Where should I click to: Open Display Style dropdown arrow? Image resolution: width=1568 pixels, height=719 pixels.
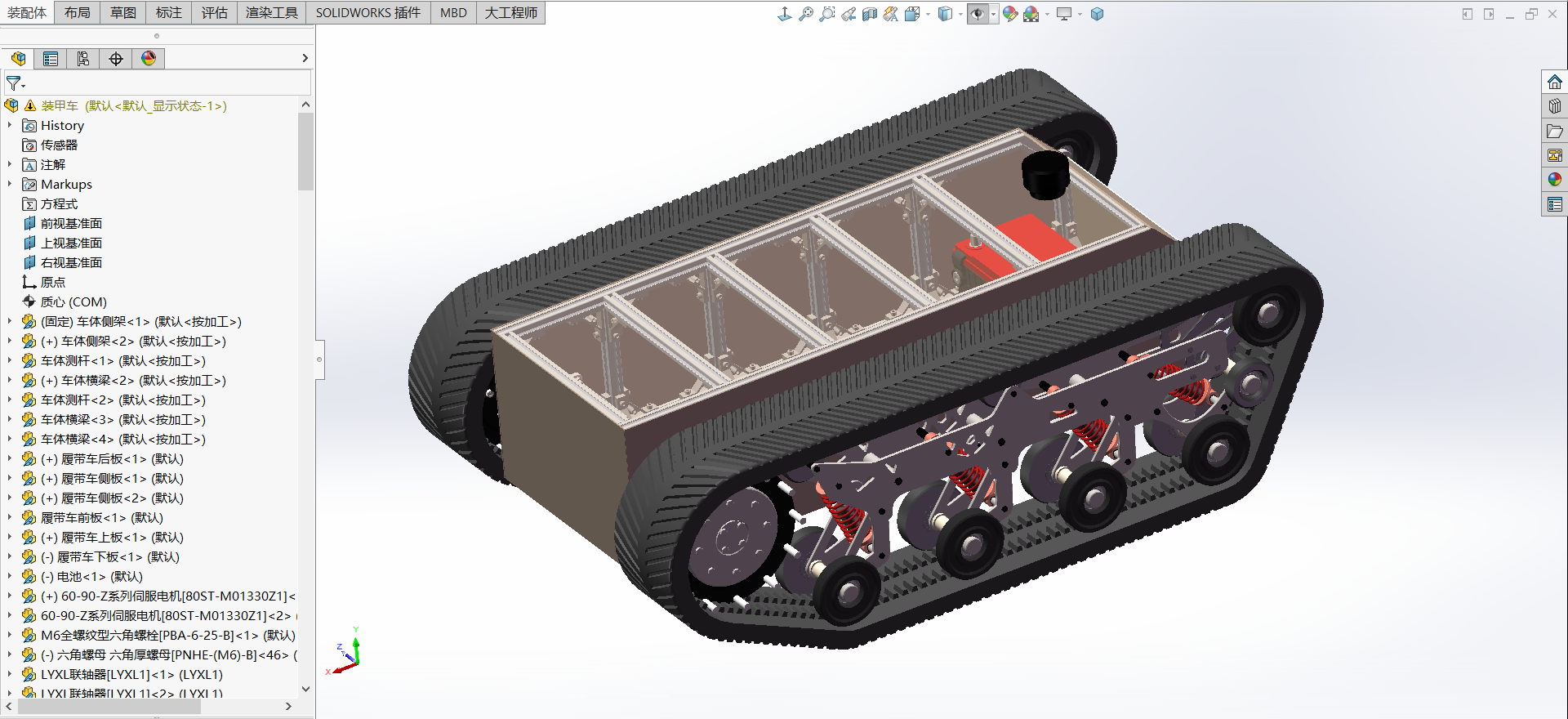click(960, 15)
